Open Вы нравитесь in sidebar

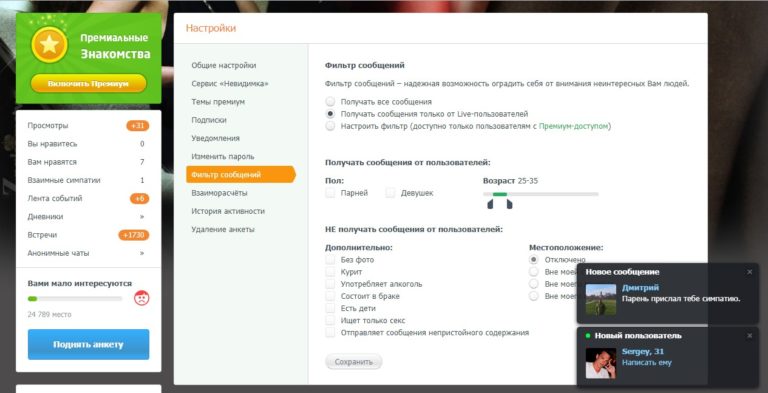52,144
